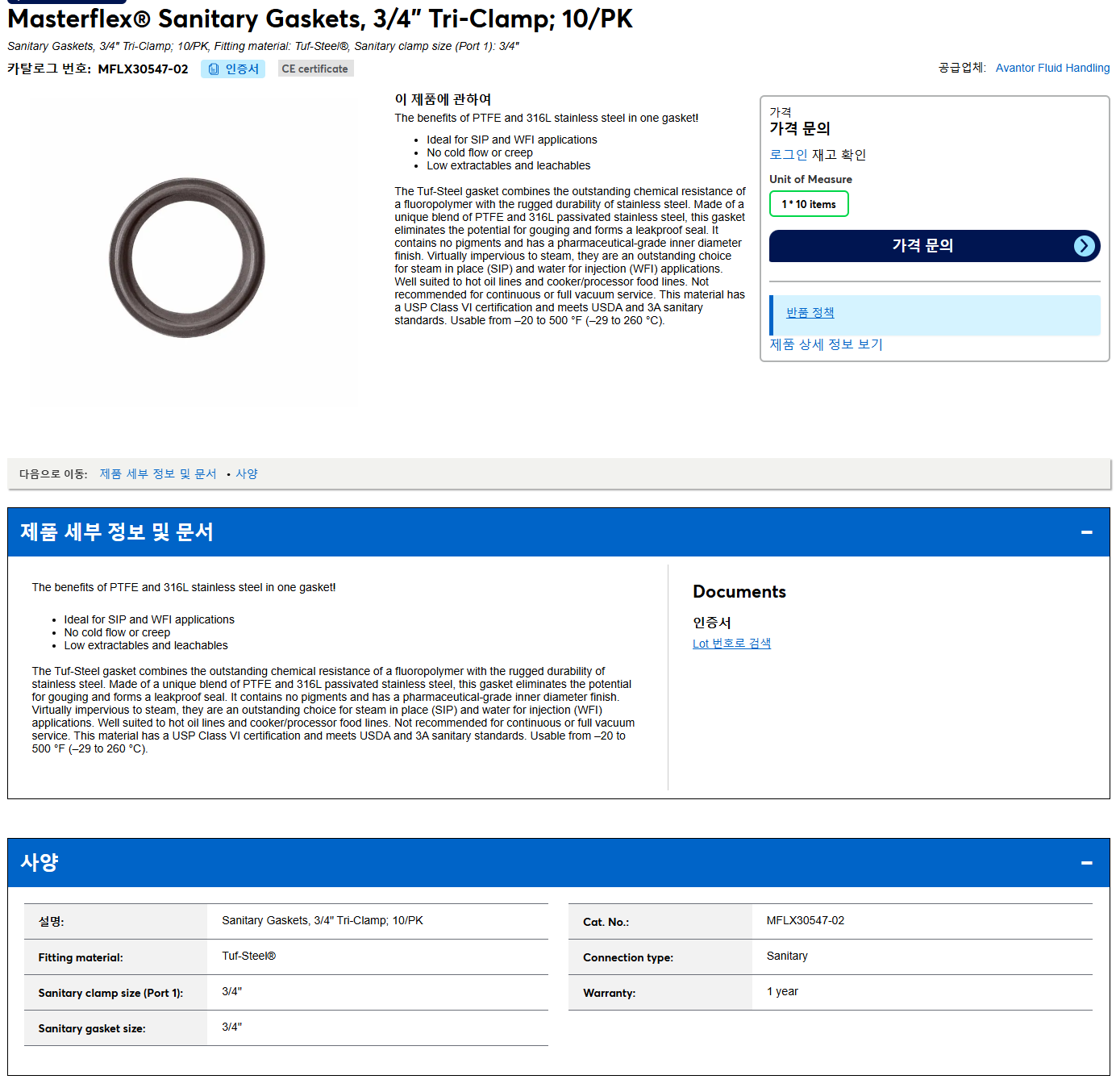Open the 인증서 certificate badge
Screen dimensions: 1116x1092
point(233,69)
